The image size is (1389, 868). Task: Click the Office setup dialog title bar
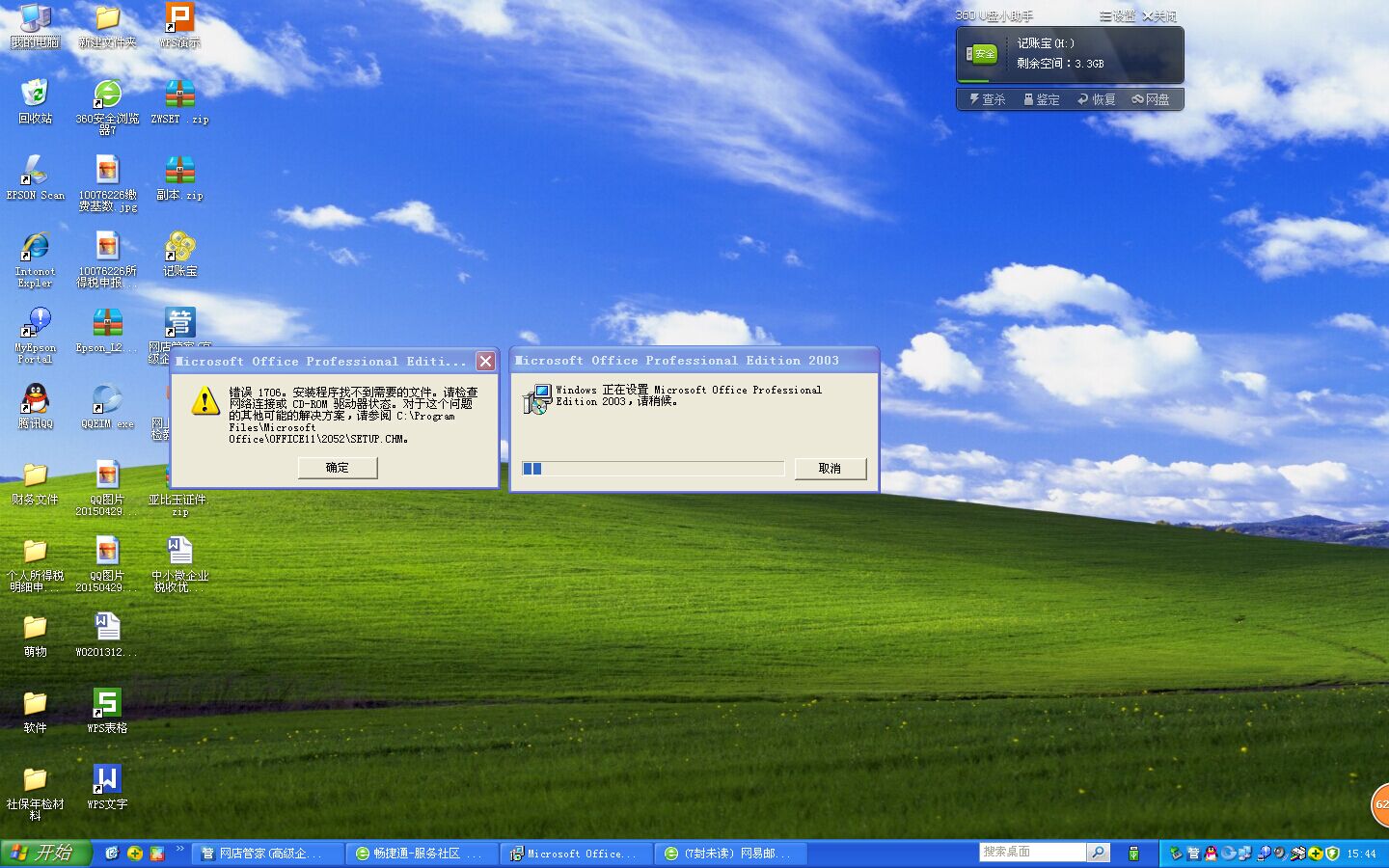tap(694, 361)
